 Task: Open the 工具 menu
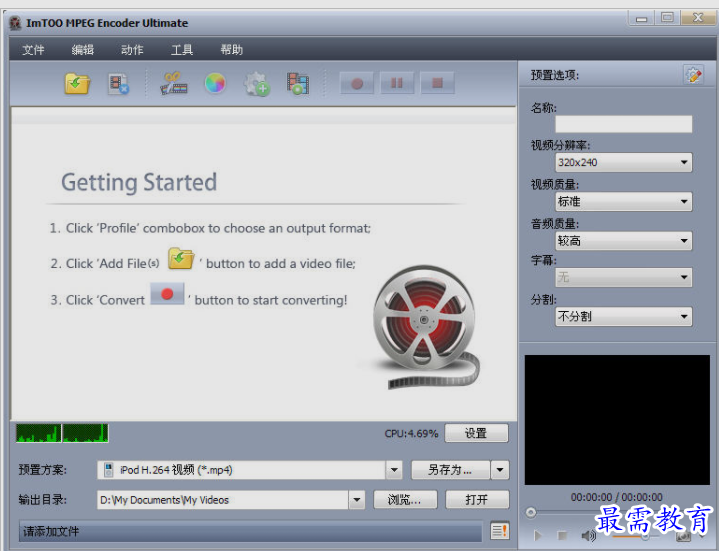coord(182,50)
